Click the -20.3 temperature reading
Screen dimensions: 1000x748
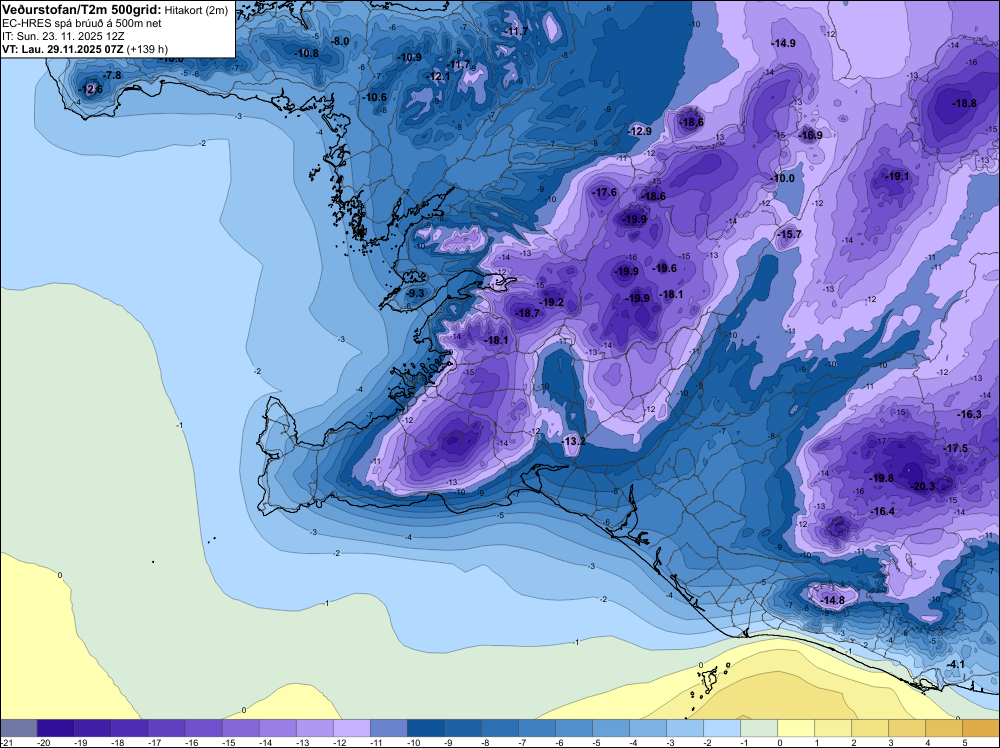click(923, 487)
